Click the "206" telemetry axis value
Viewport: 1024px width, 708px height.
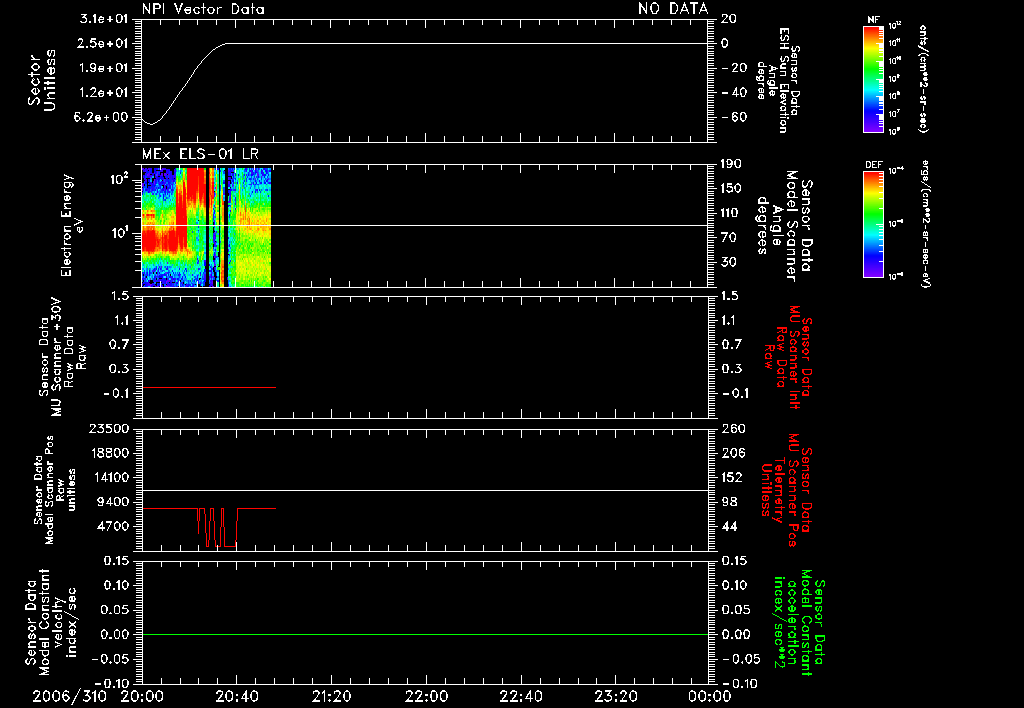(x=733, y=453)
